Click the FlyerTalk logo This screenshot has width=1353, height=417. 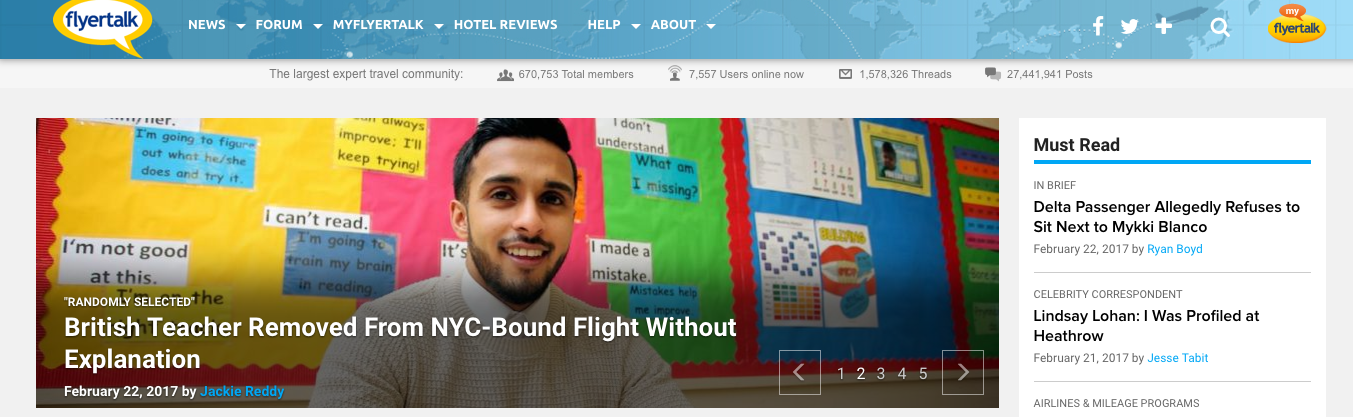point(102,26)
